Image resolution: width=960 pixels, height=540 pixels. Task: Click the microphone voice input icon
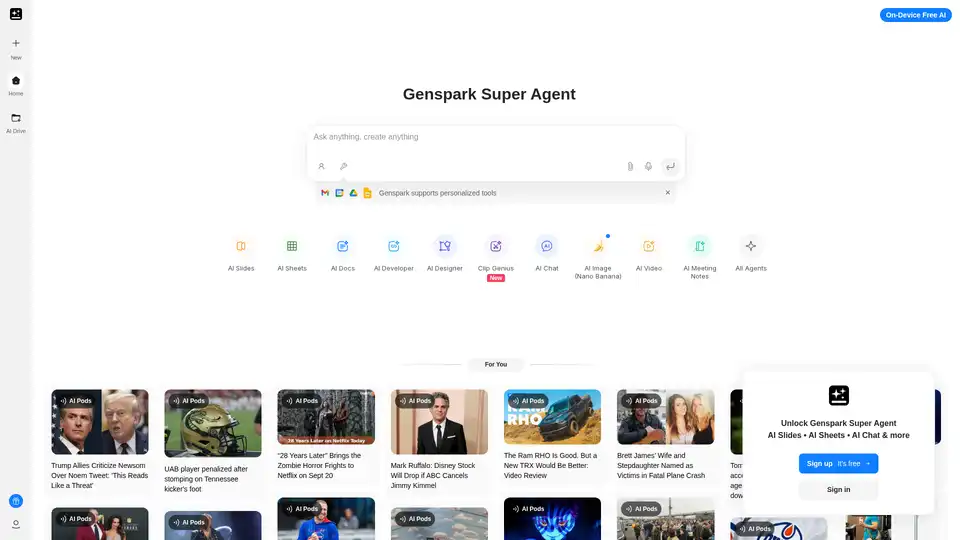coord(649,166)
